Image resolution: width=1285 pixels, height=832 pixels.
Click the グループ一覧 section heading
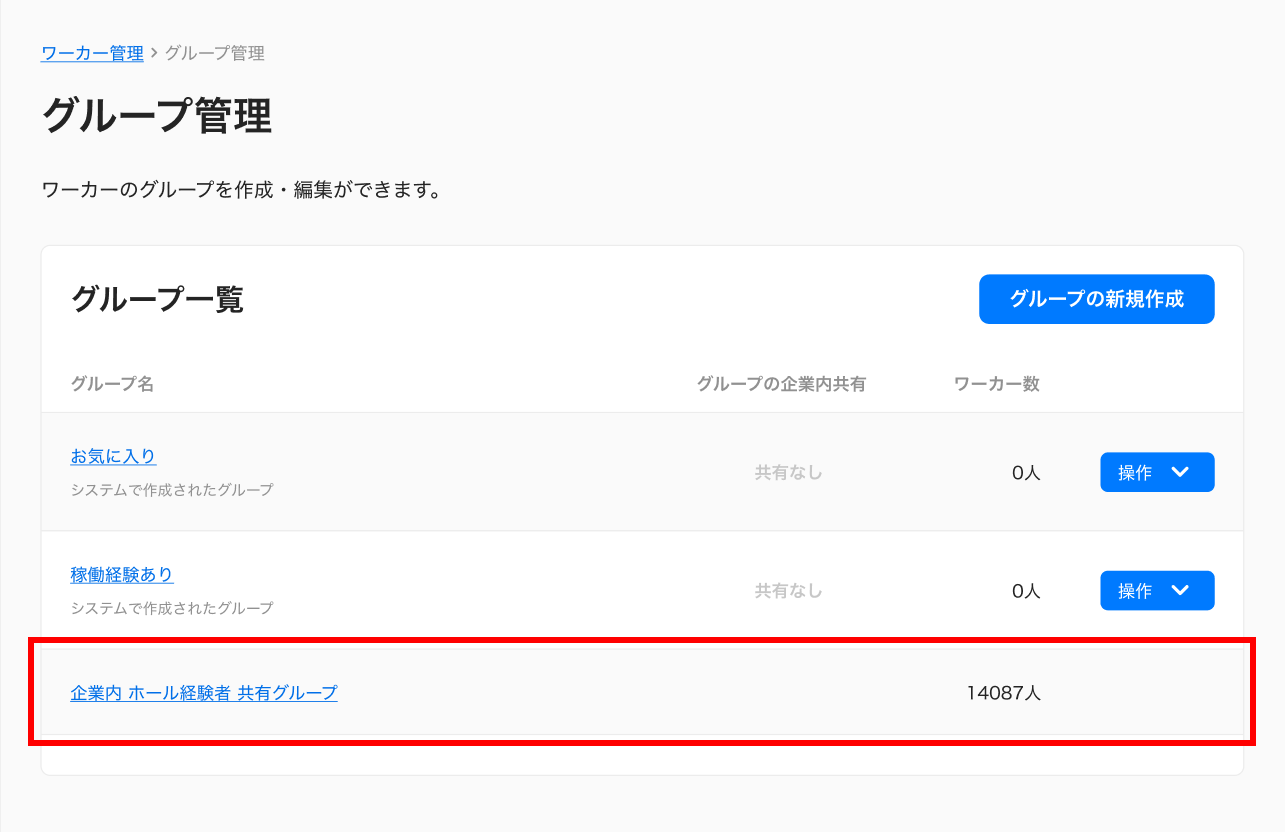tap(157, 299)
